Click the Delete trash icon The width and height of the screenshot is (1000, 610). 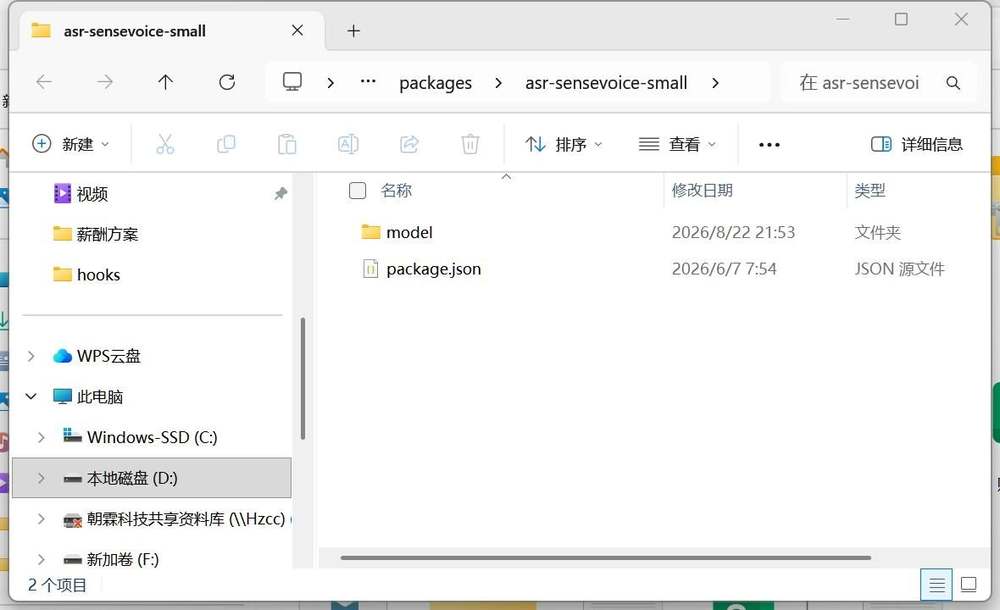(x=470, y=144)
